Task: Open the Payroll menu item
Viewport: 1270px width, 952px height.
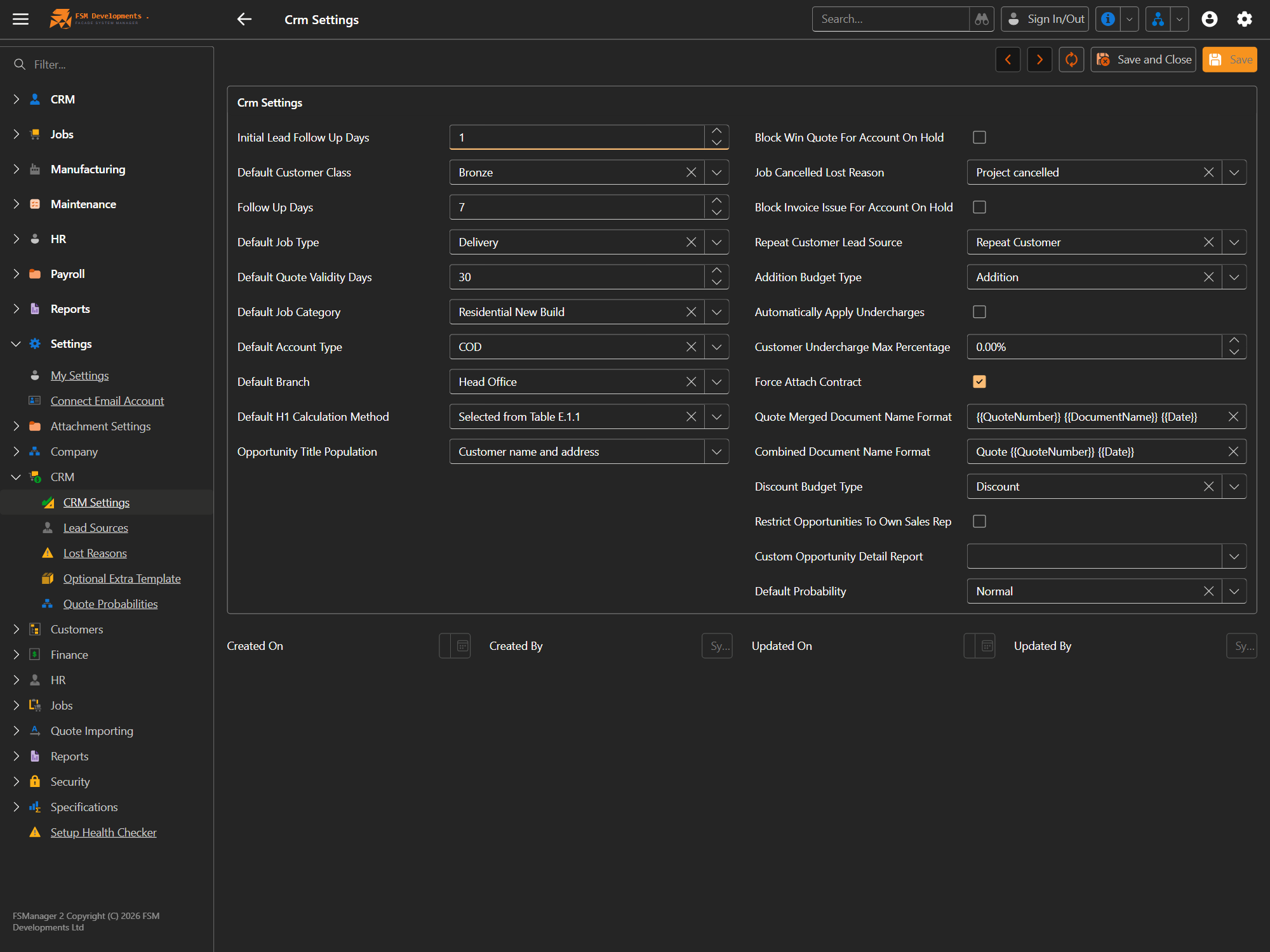Action: (67, 274)
